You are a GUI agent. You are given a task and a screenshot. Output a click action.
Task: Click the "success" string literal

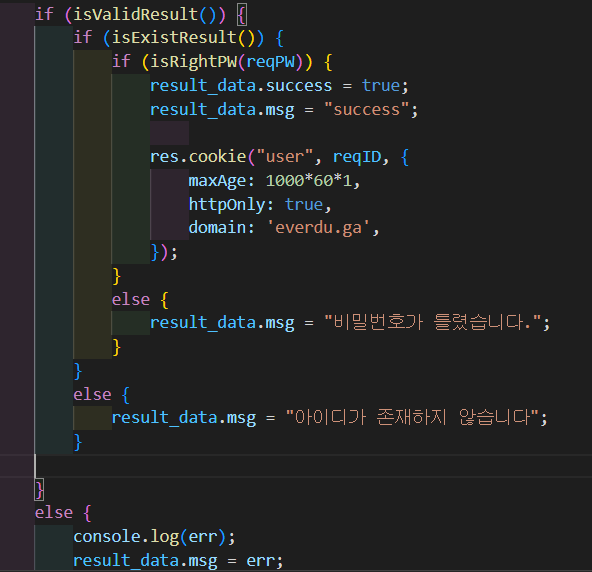(x=367, y=110)
